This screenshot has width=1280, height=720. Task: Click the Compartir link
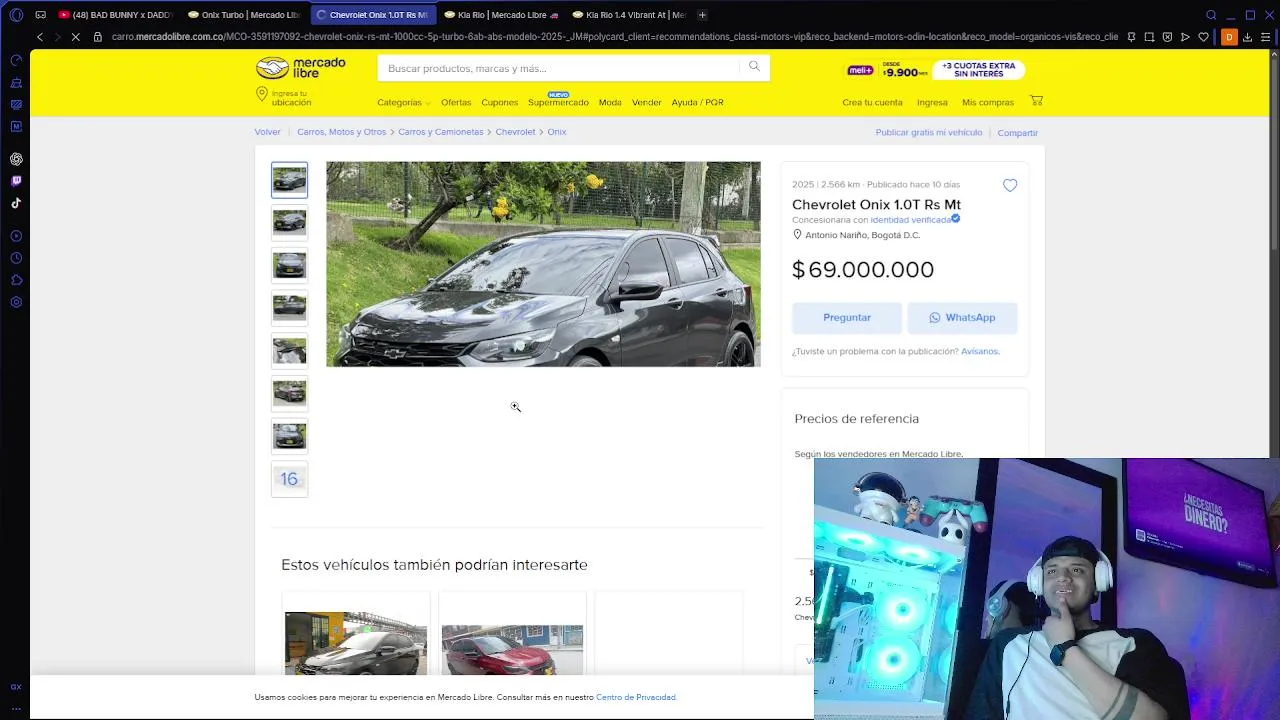click(x=1017, y=133)
